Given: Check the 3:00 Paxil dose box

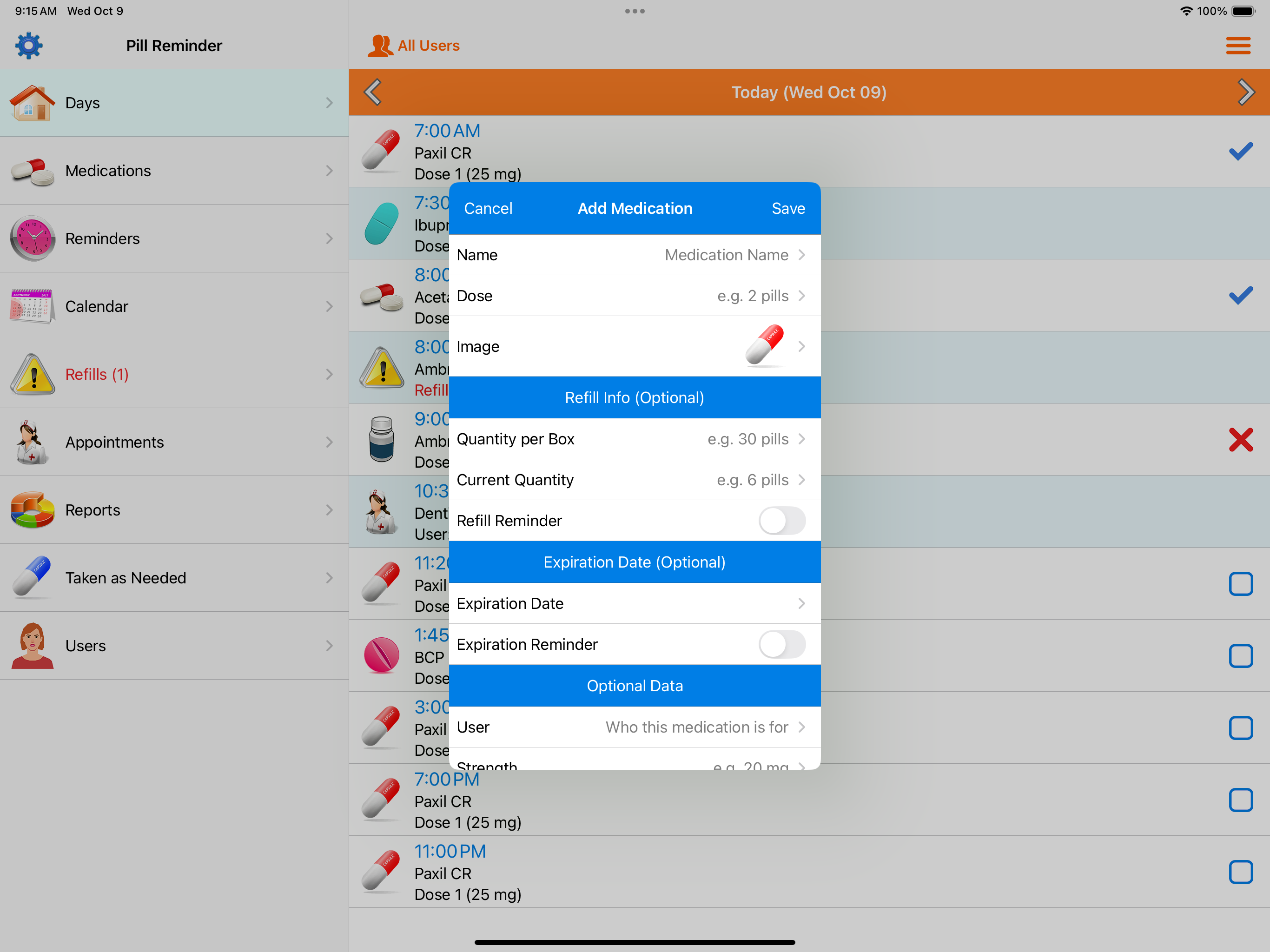Looking at the screenshot, I should [1240, 727].
